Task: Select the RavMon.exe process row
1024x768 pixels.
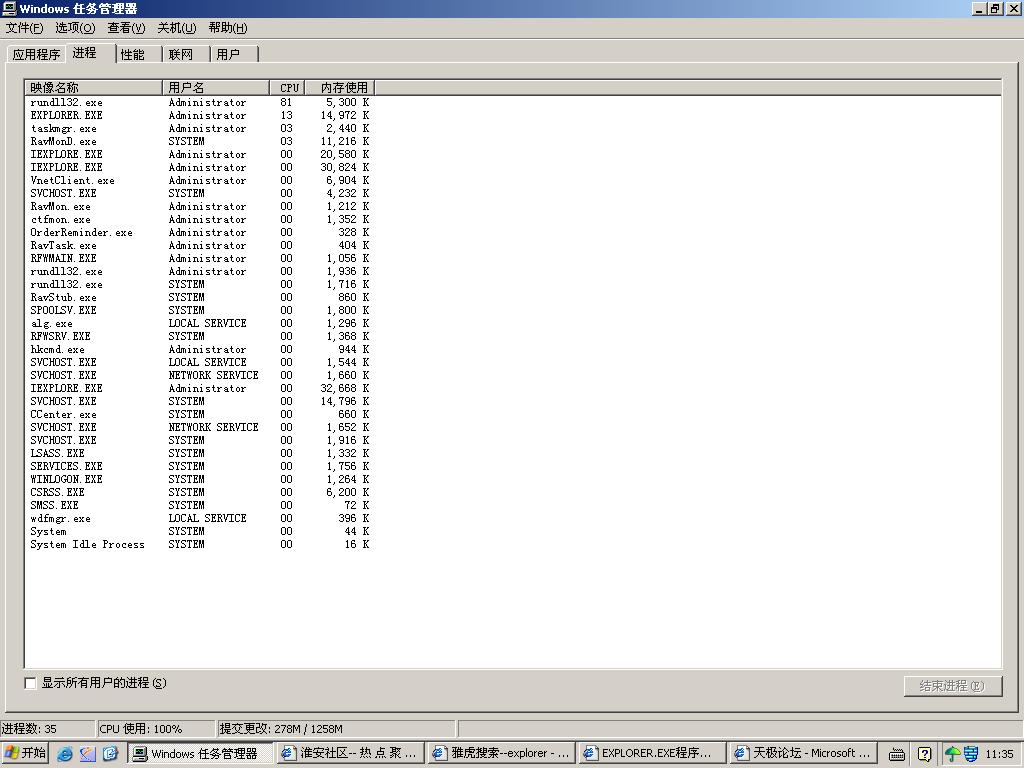Action: (200, 206)
